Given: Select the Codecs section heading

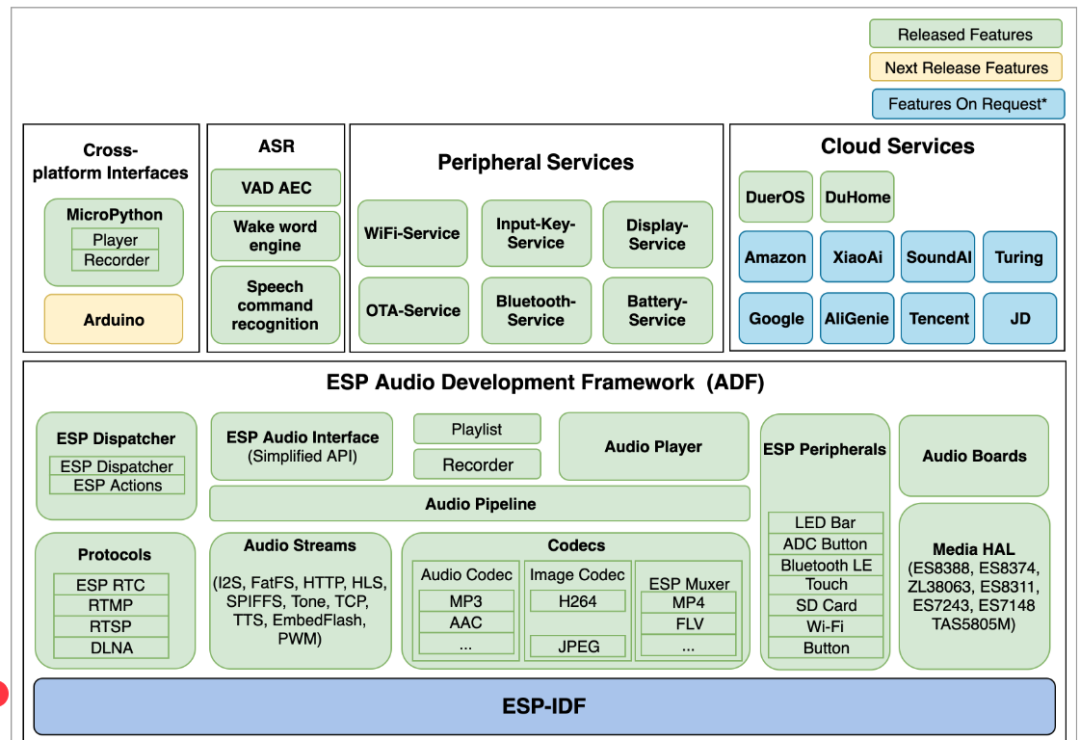Looking at the screenshot, I should (576, 545).
